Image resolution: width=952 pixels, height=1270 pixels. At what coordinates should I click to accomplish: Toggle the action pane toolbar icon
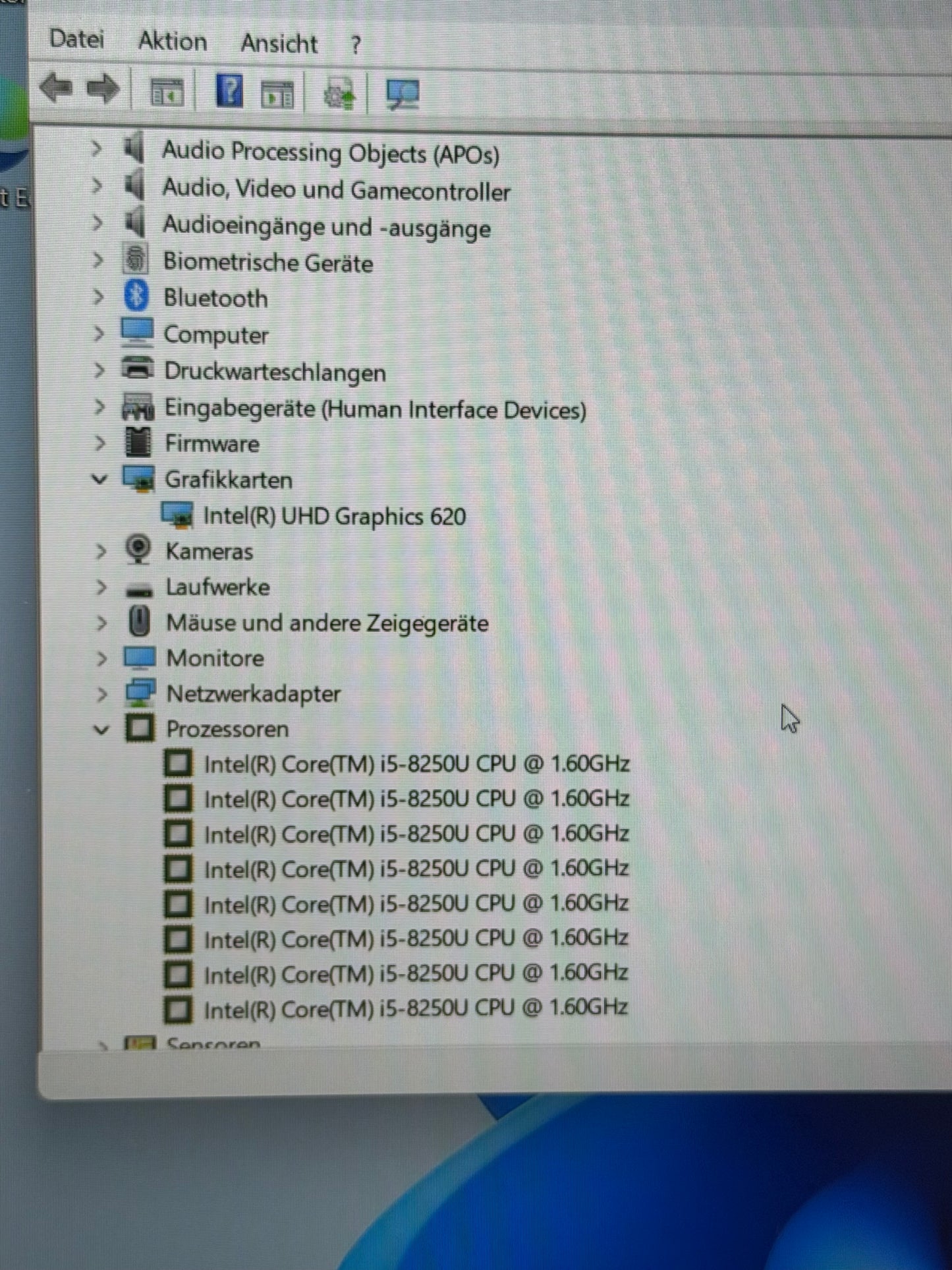(277, 94)
